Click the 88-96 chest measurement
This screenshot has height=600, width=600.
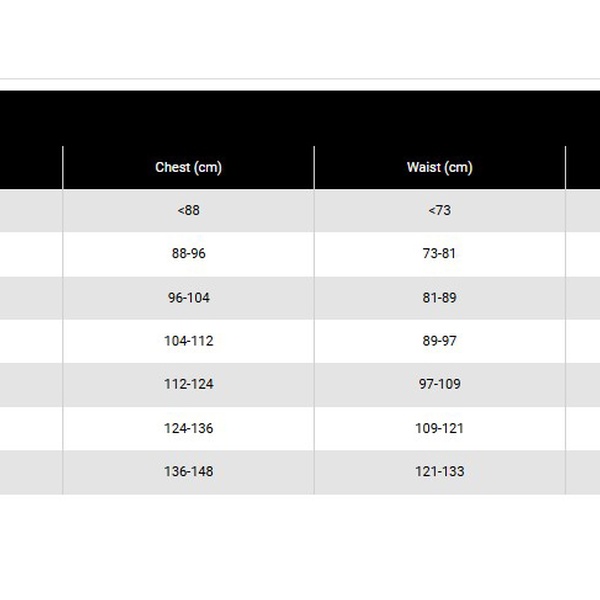pos(188,253)
